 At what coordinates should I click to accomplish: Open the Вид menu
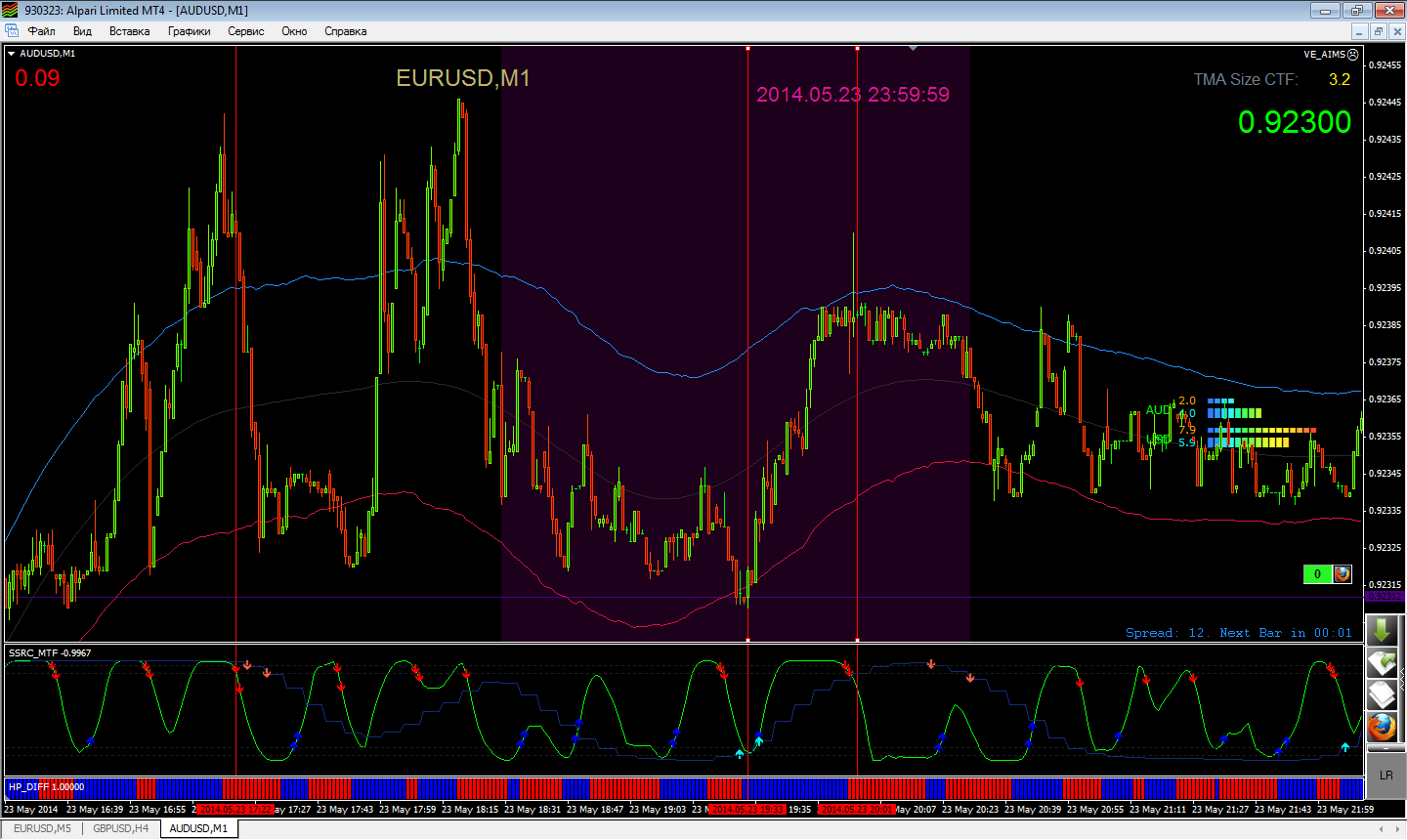point(82,31)
